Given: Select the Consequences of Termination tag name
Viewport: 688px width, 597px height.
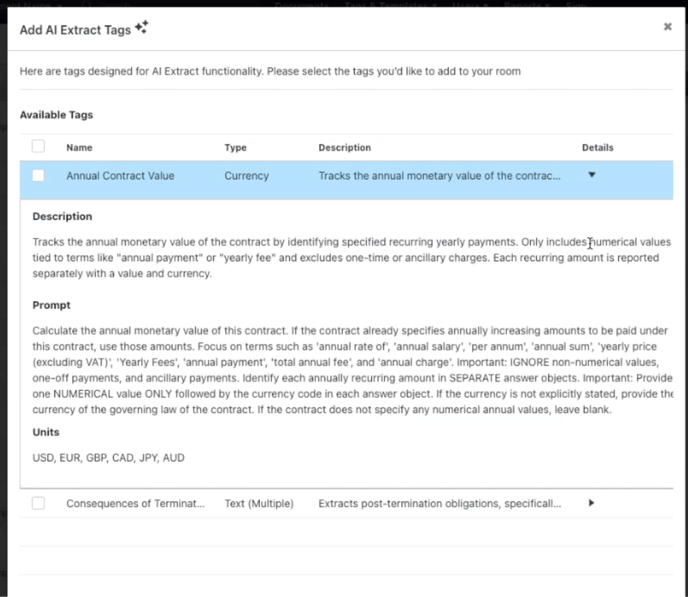Looking at the screenshot, I should [135, 503].
